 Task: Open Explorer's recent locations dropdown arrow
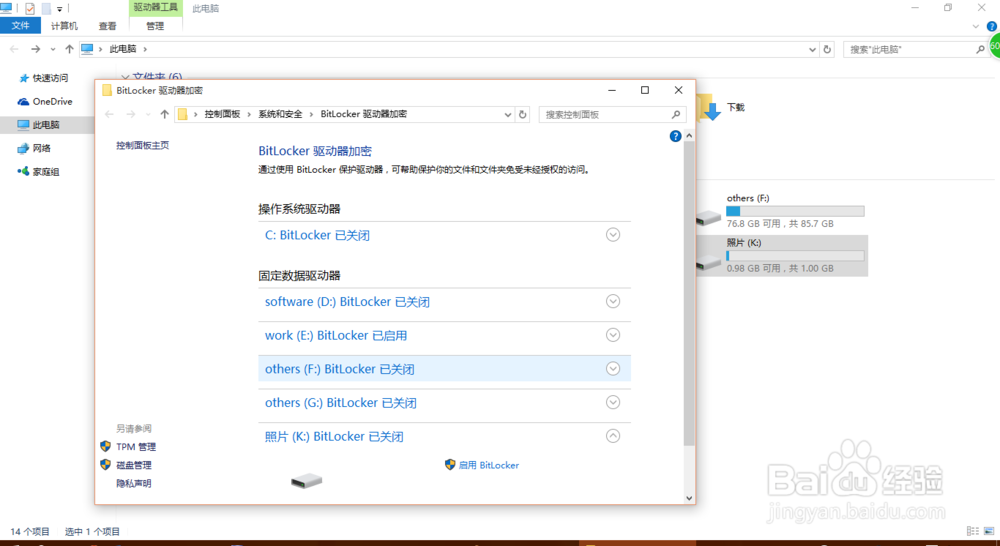click(x=53, y=49)
